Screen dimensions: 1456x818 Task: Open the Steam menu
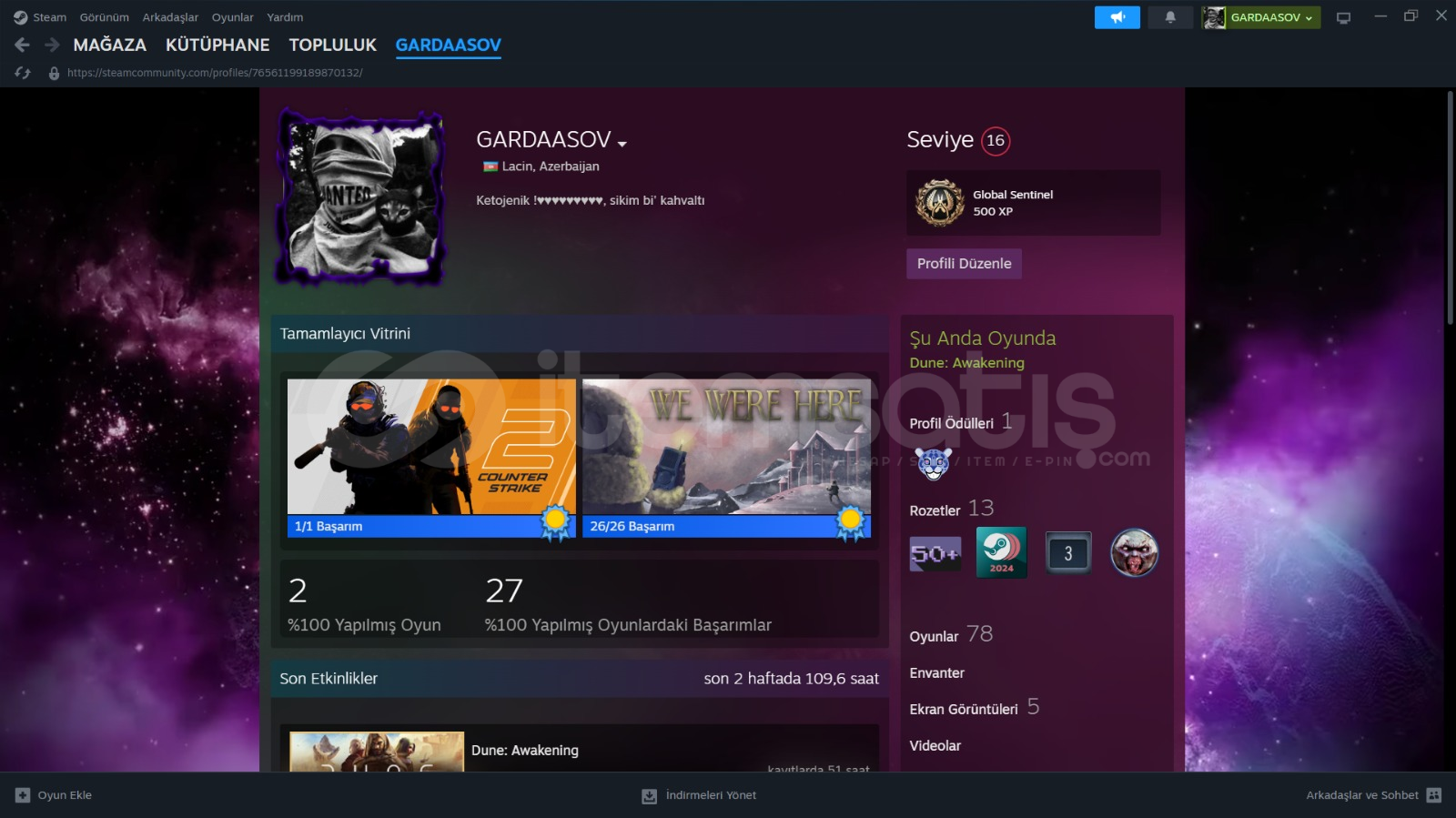point(50,17)
